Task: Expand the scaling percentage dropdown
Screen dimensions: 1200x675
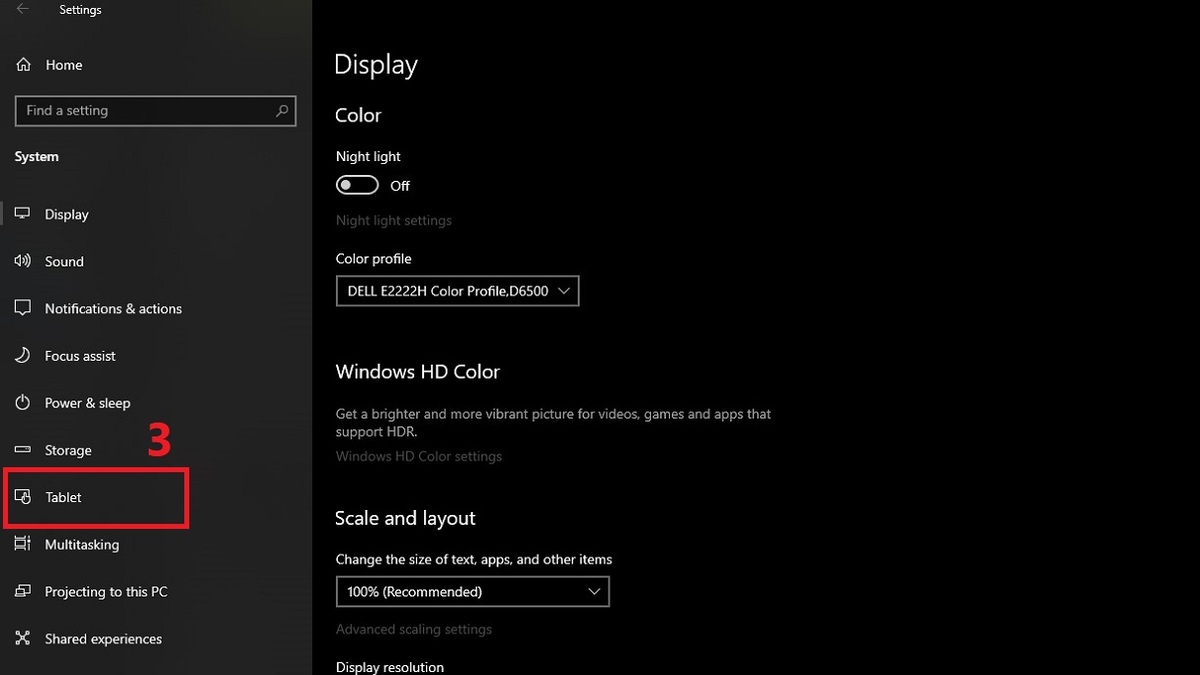Action: (x=472, y=591)
